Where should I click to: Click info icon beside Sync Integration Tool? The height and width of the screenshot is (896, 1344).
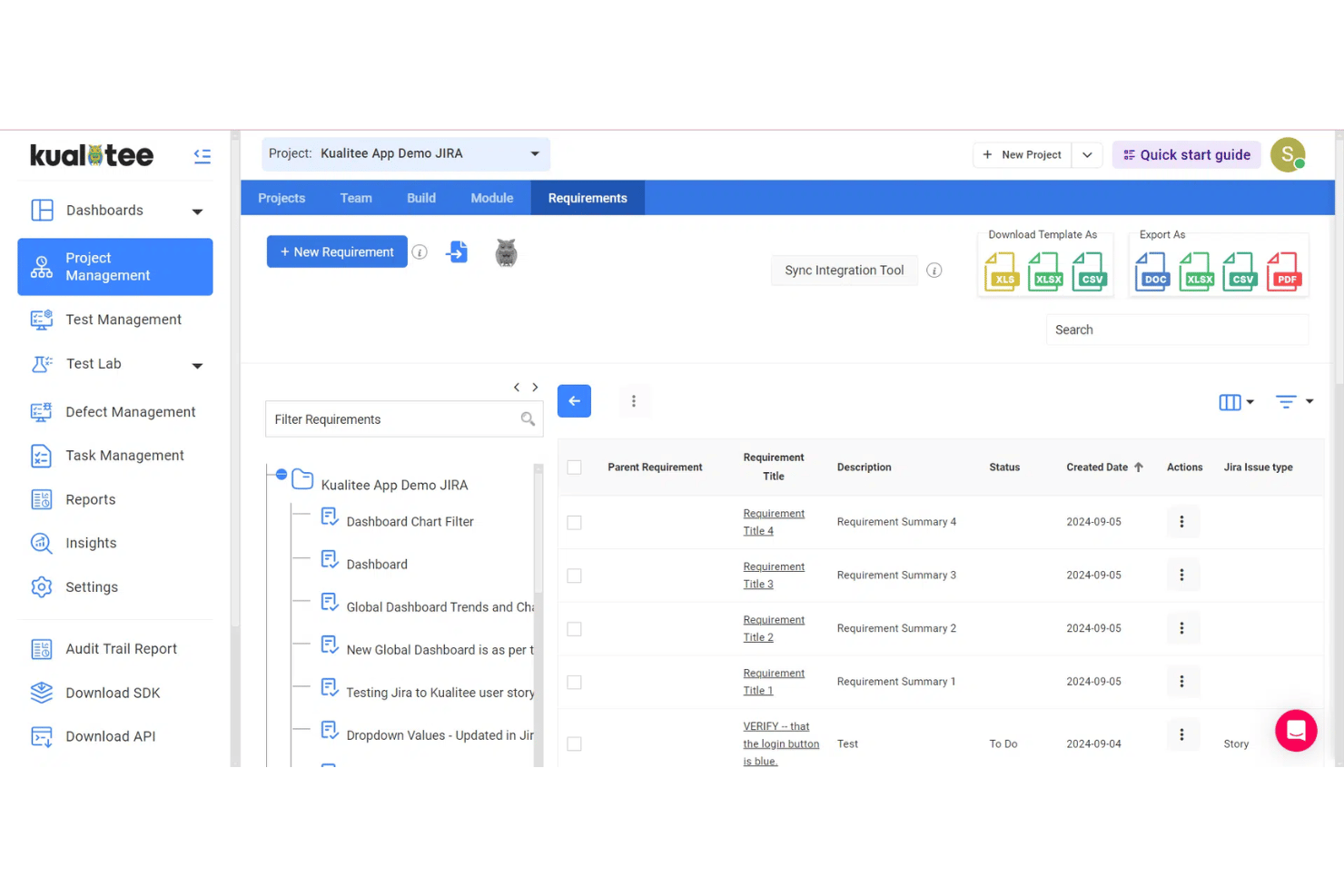(x=934, y=271)
